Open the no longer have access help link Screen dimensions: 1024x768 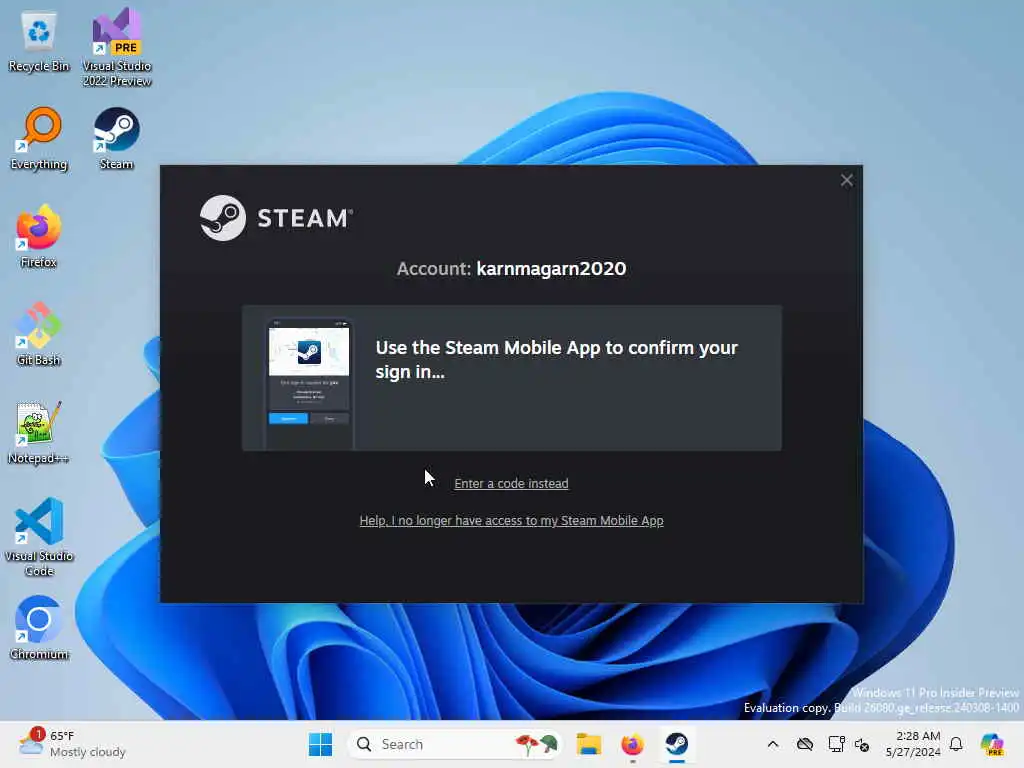click(511, 520)
